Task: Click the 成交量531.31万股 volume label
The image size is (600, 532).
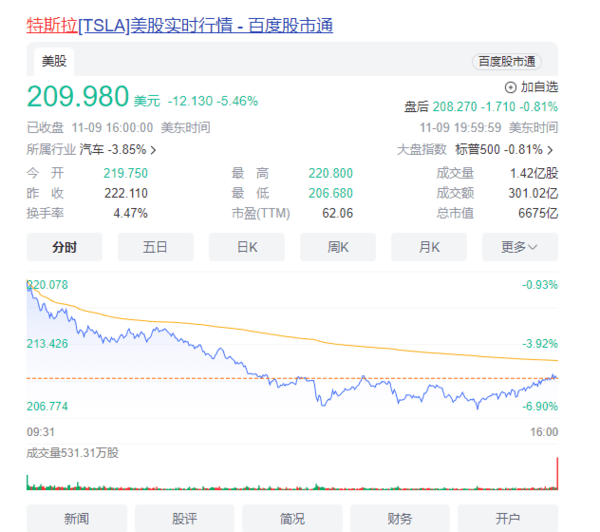Action: pos(73,453)
